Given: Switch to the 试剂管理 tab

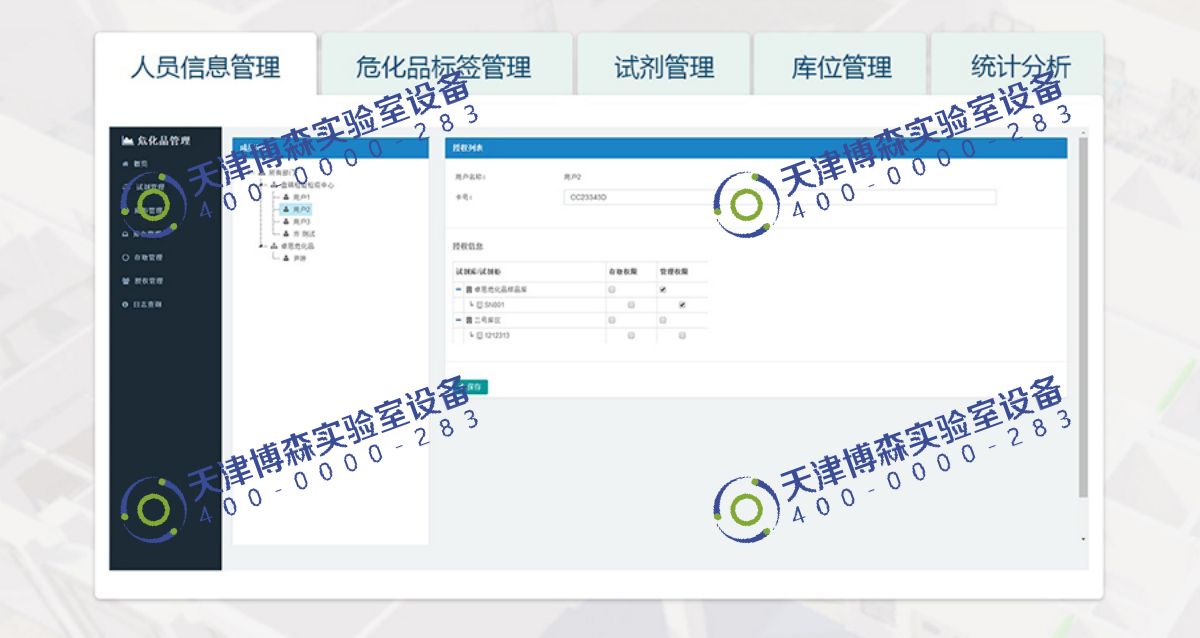Looking at the screenshot, I should tap(663, 68).
